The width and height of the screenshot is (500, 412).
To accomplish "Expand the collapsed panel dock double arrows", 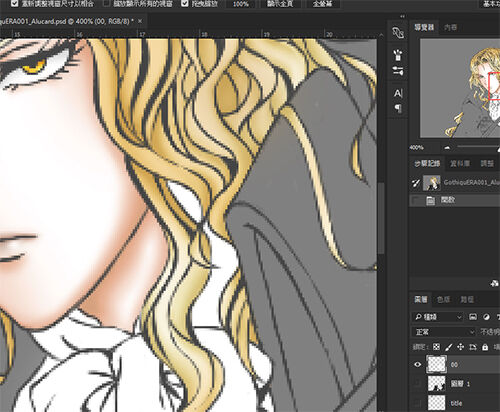I will [402, 16].
